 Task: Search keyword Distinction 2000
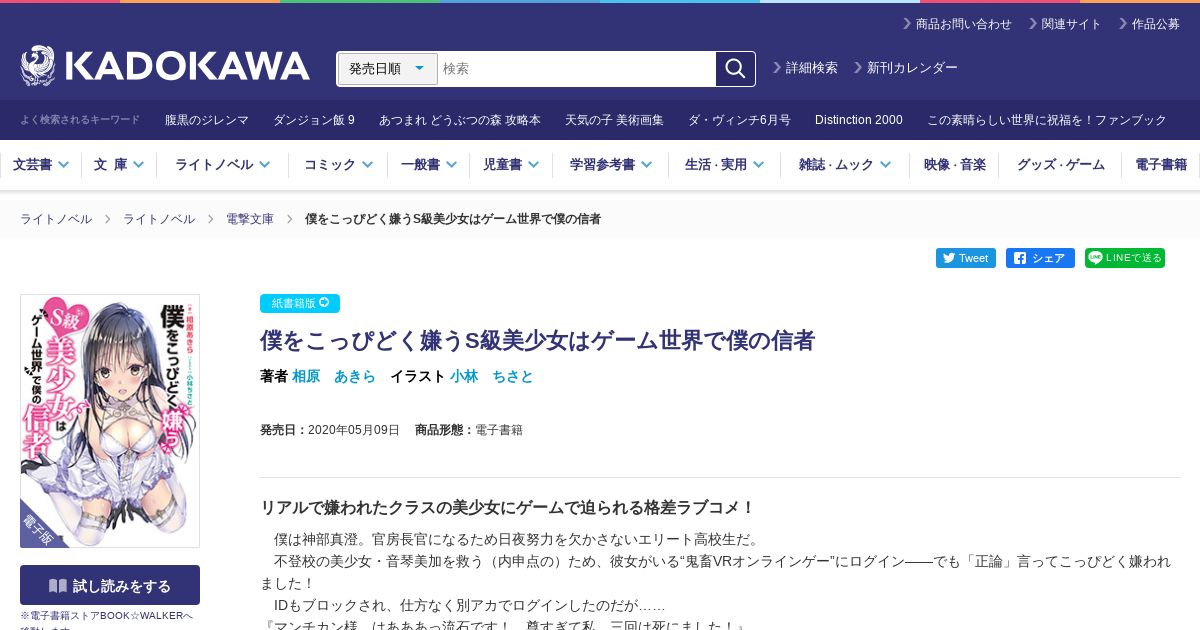[859, 120]
